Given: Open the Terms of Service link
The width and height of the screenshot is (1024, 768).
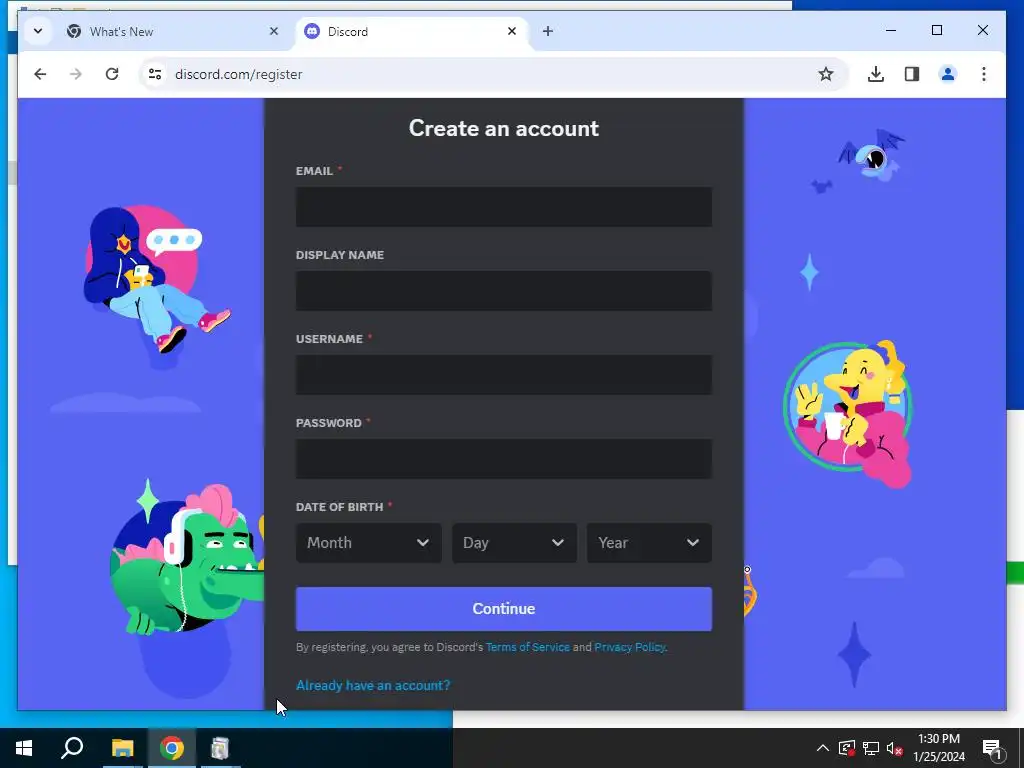Looking at the screenshot, I should (528, 647).
